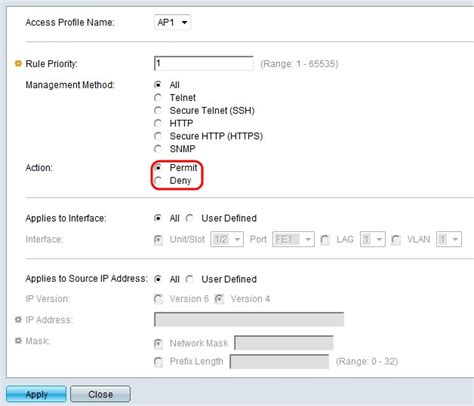Click the "Applies to Interface:" label
The height and width of the screenshot is (406, 474).
tap(66, 218)
